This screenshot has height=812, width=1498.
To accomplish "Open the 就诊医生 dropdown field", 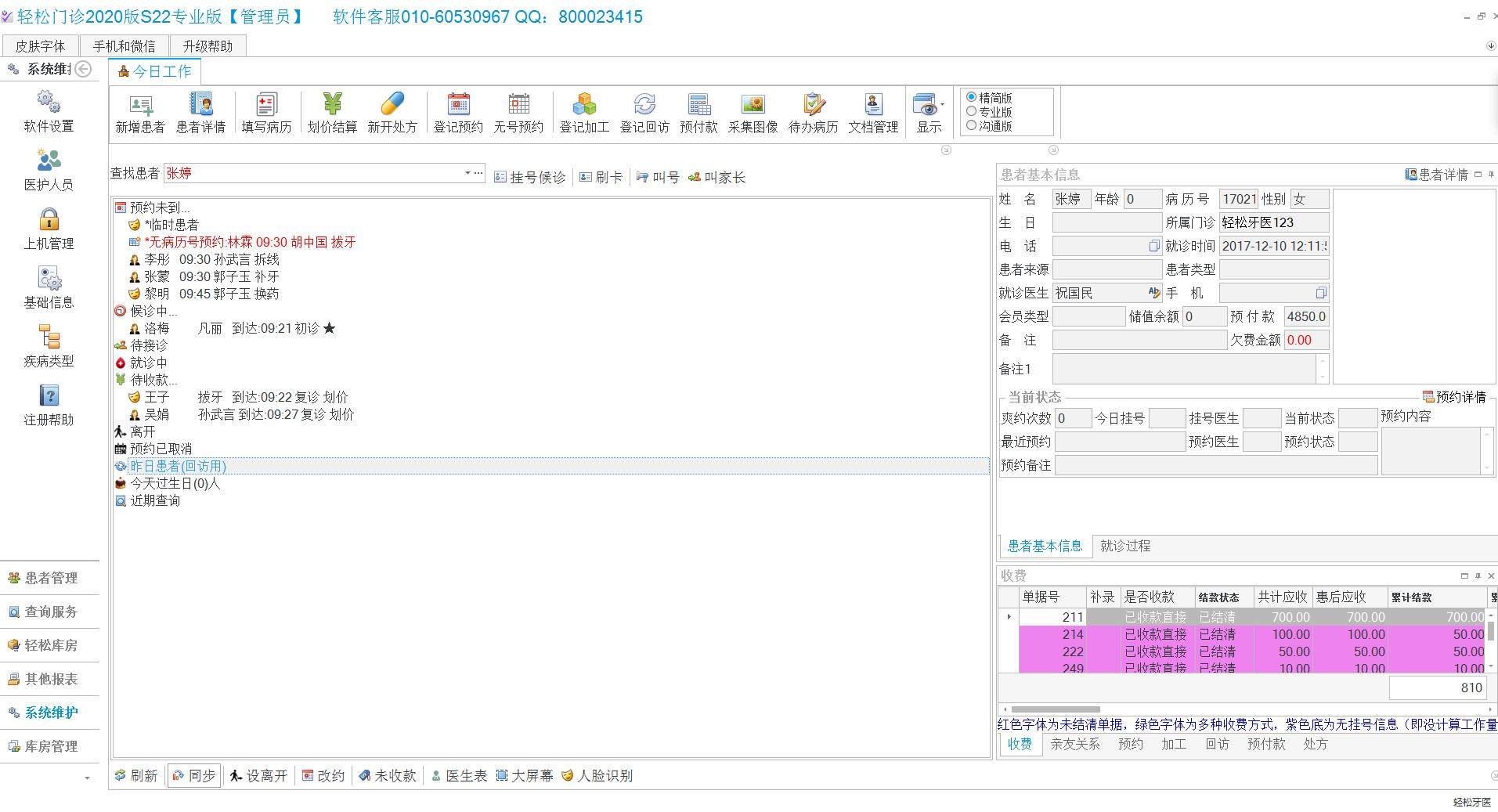I will 1106,293.
